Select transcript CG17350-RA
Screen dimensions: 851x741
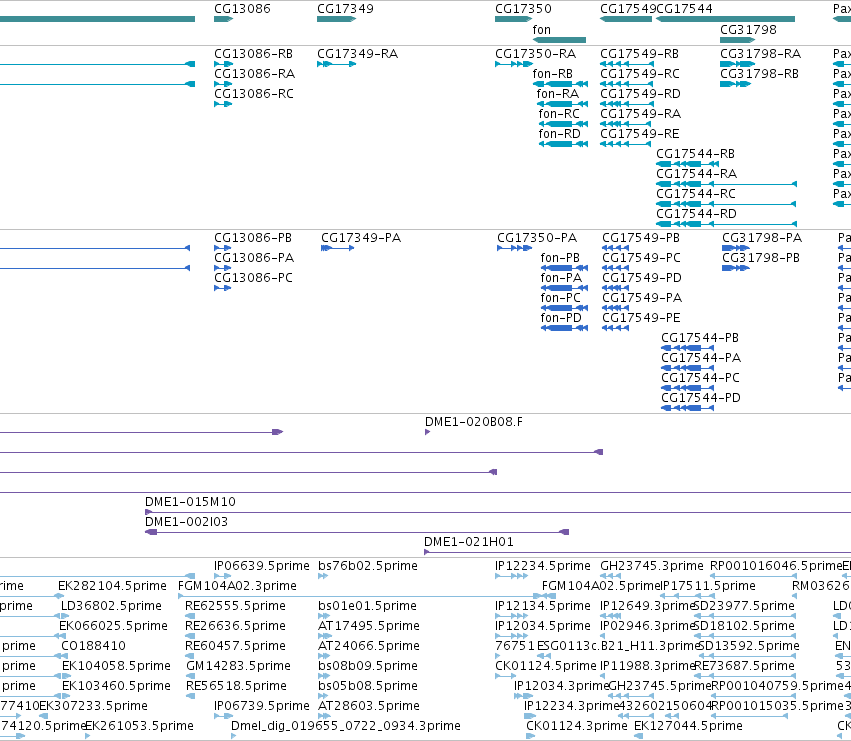536,54
